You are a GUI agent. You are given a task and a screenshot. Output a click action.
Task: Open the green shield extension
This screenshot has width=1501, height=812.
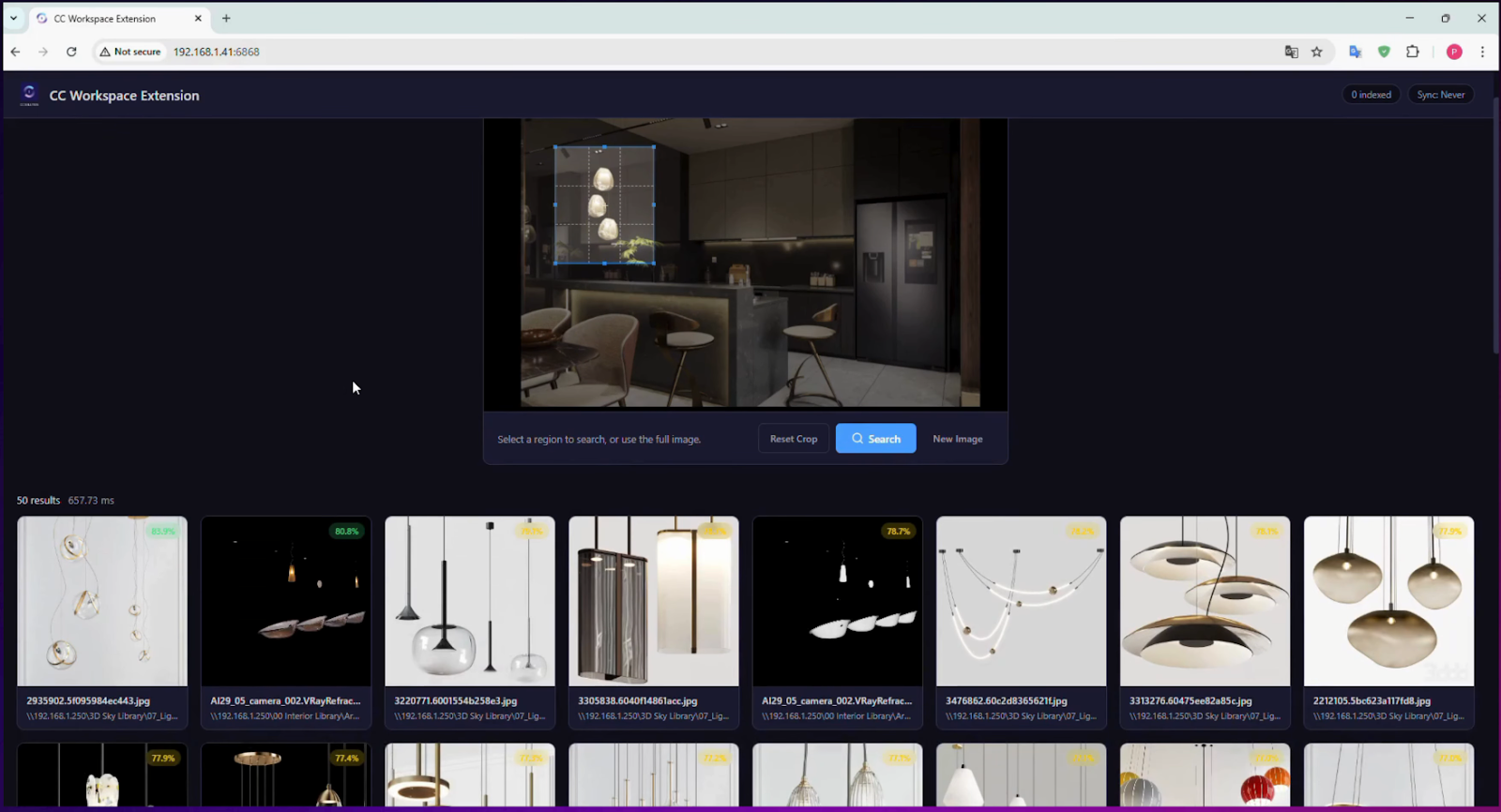tap(1384, 52)
